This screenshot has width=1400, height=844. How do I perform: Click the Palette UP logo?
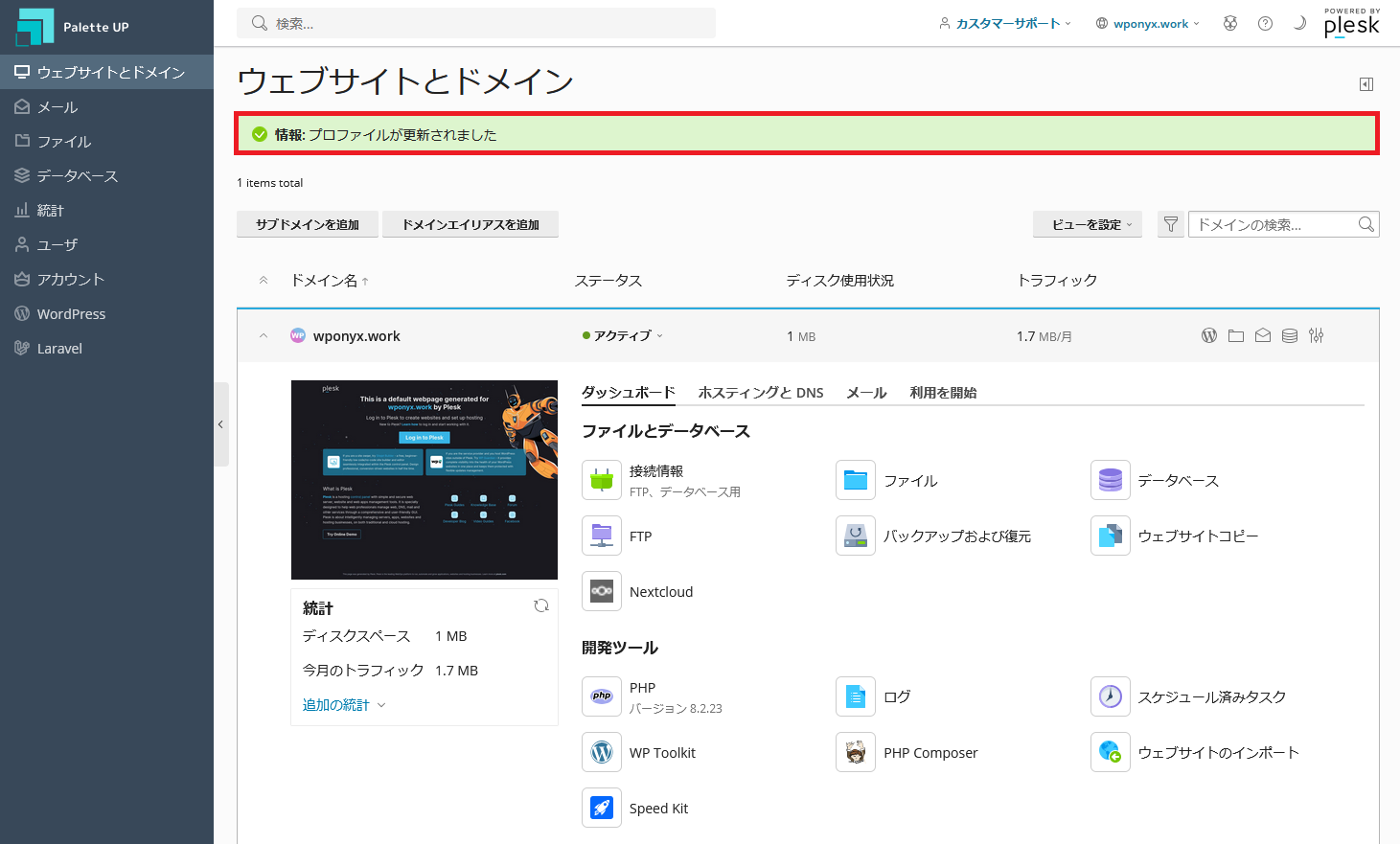click(73, 27)
